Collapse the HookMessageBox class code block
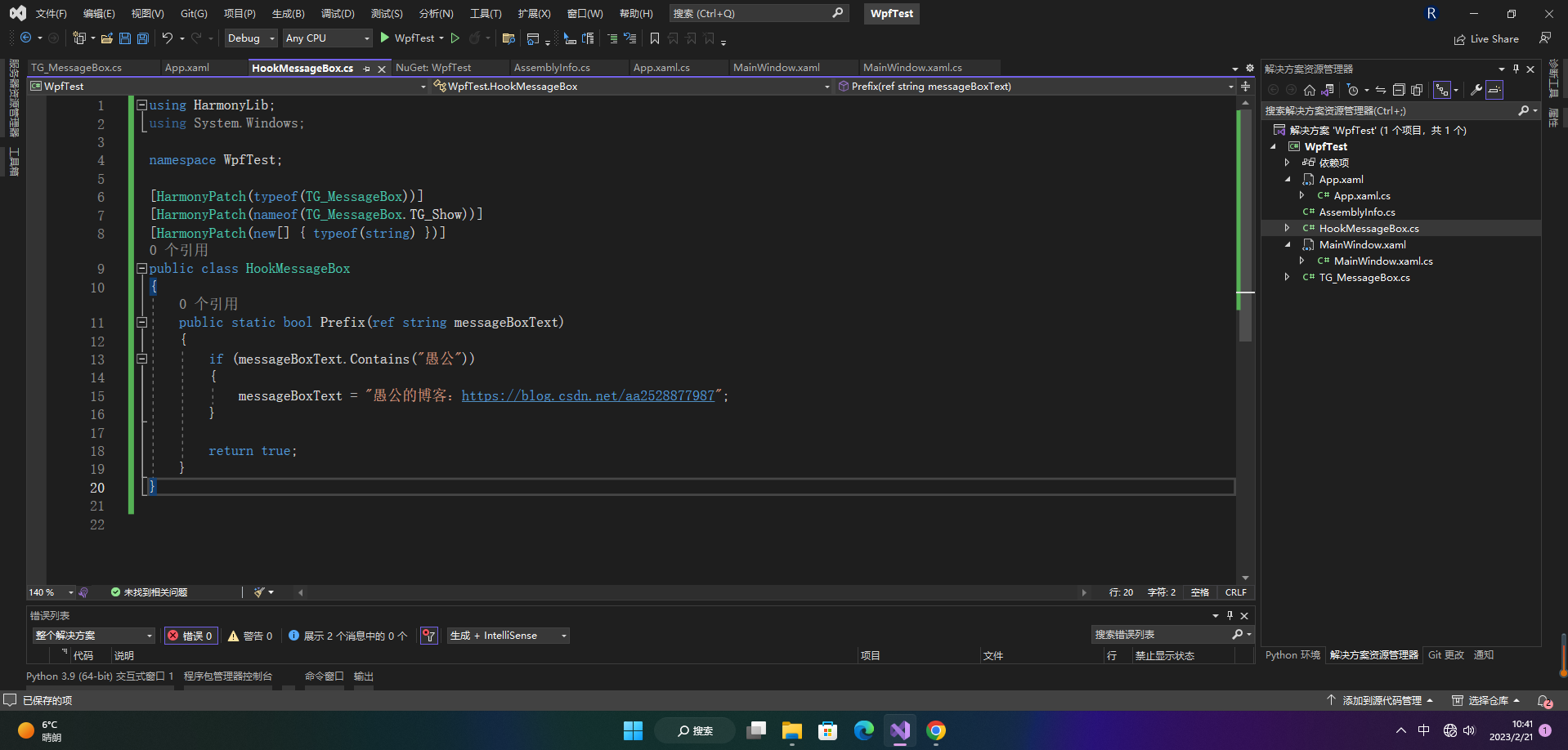Screen dimensions: 1568x750 141,268
